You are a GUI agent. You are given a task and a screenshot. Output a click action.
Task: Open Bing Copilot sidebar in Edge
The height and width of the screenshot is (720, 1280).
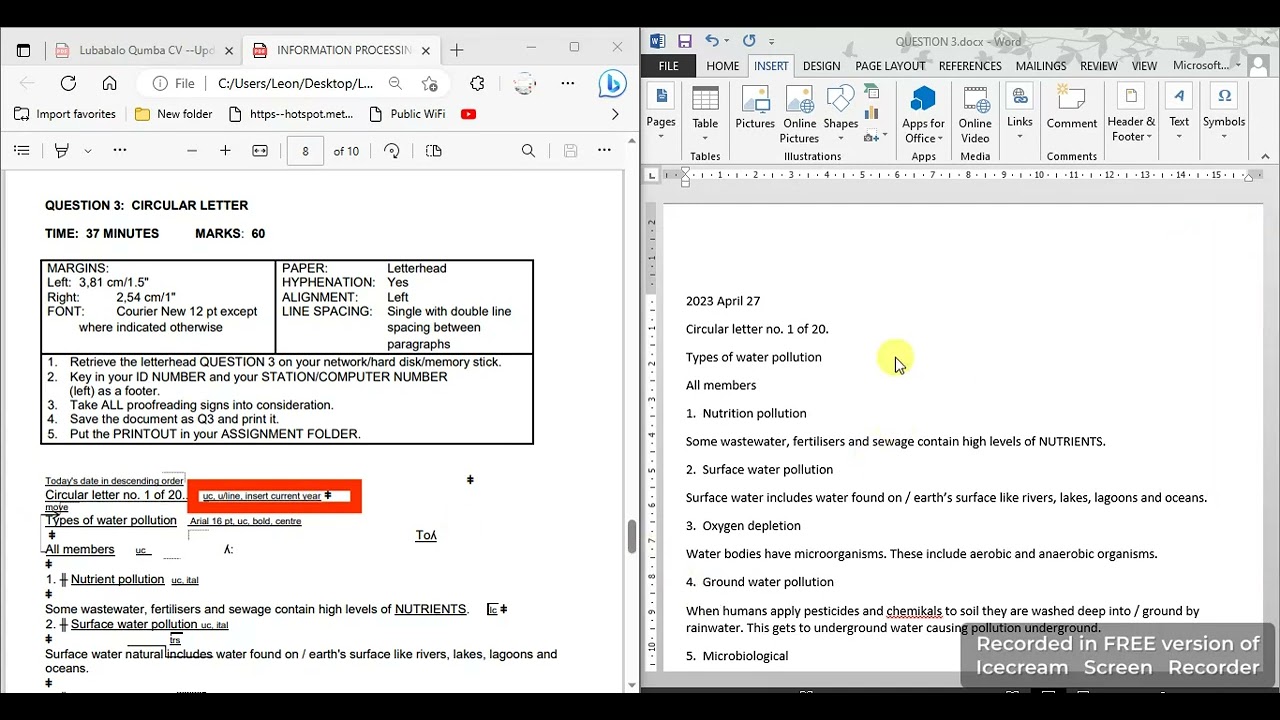(612, 84)
